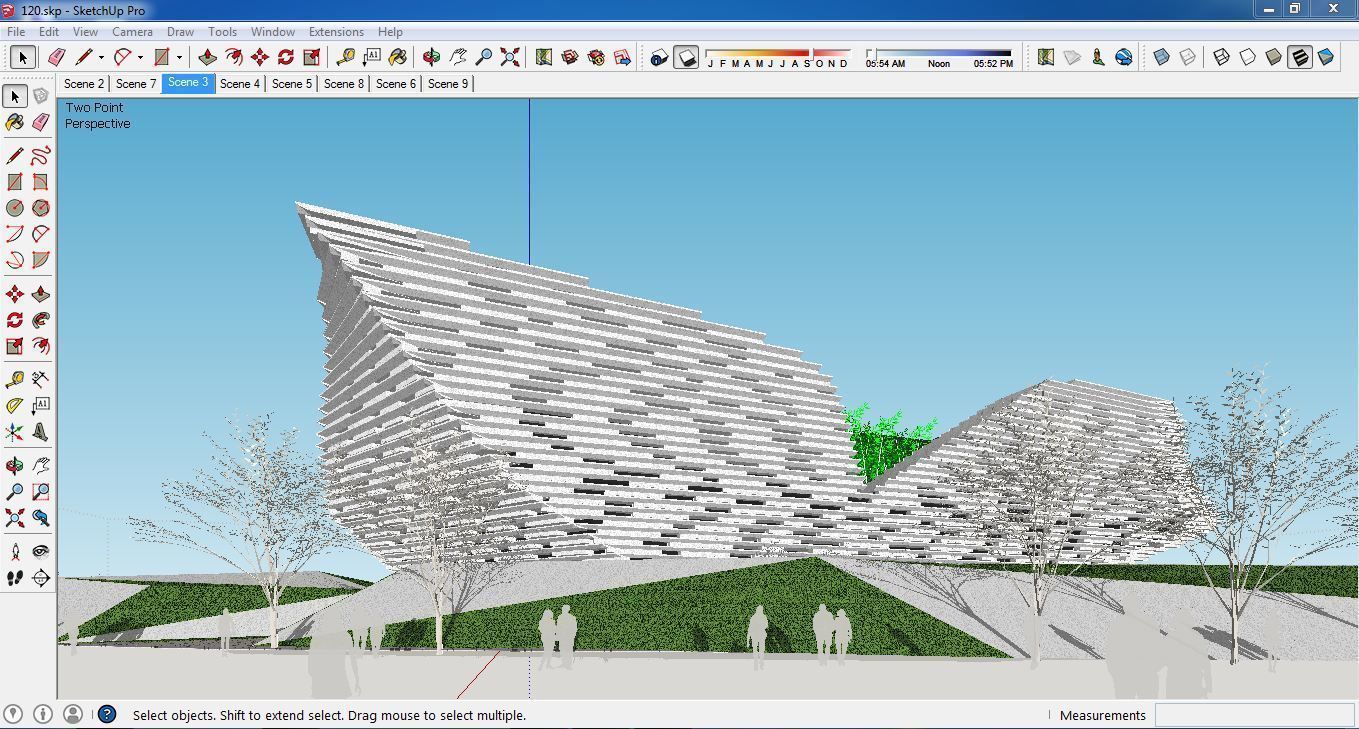Select the Pan hand tool in top toolbar

tap(457, 57)
